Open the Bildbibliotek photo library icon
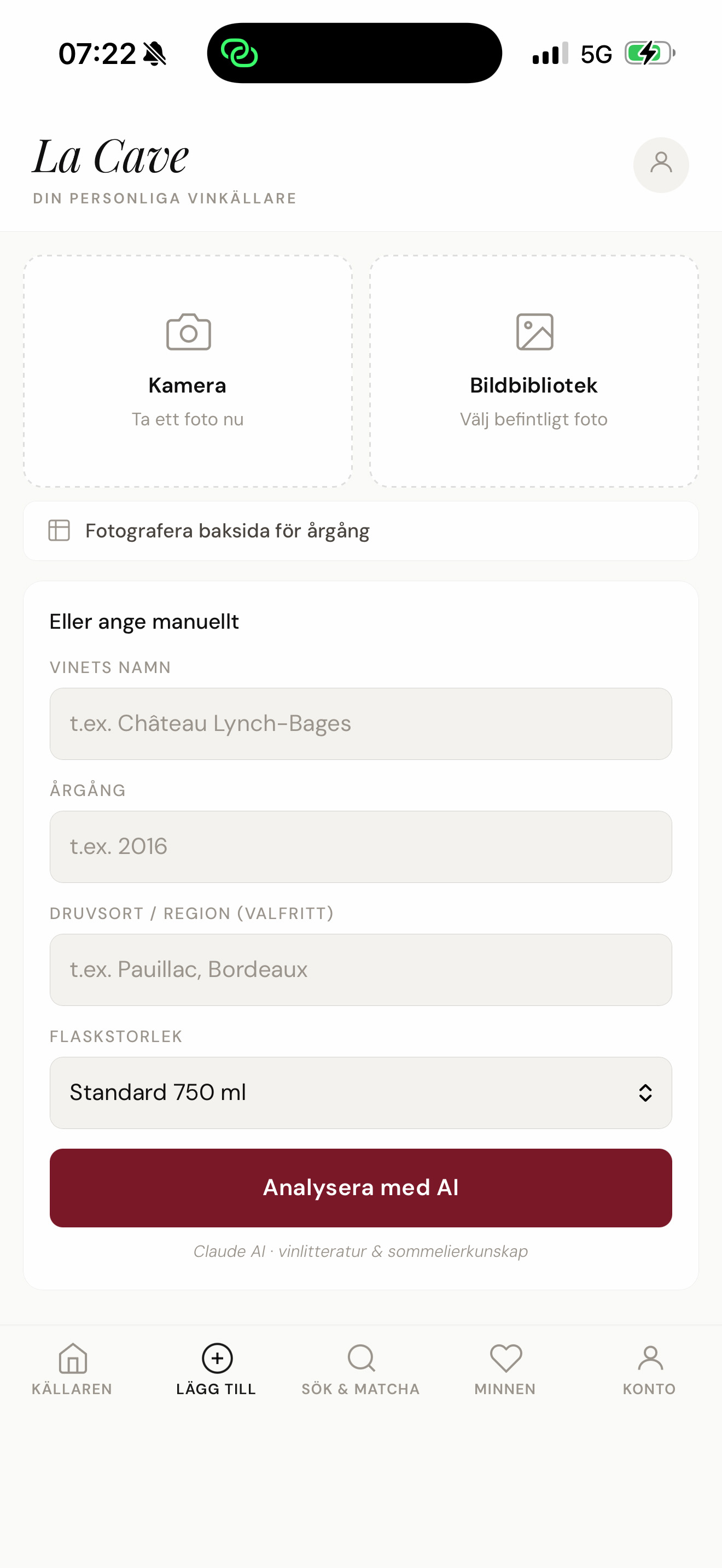This screenshot has height=1568, width=722. [x=534, y=332]
